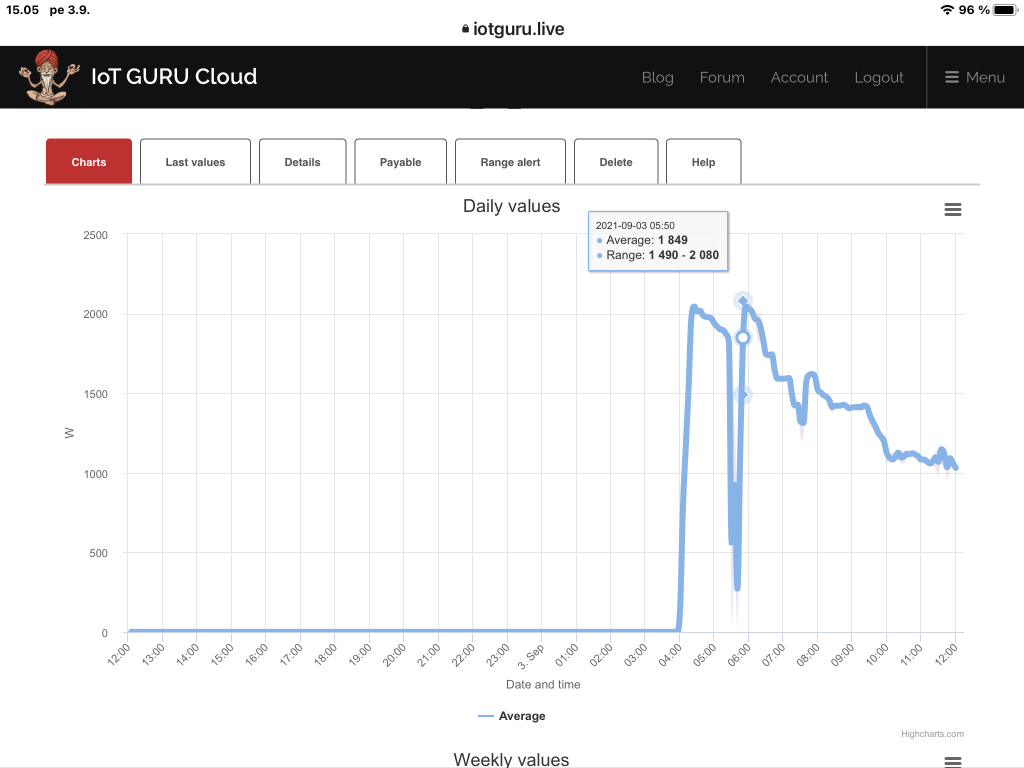
Task: Tap the lock icon in the address bar
Action: click(465, 29)
